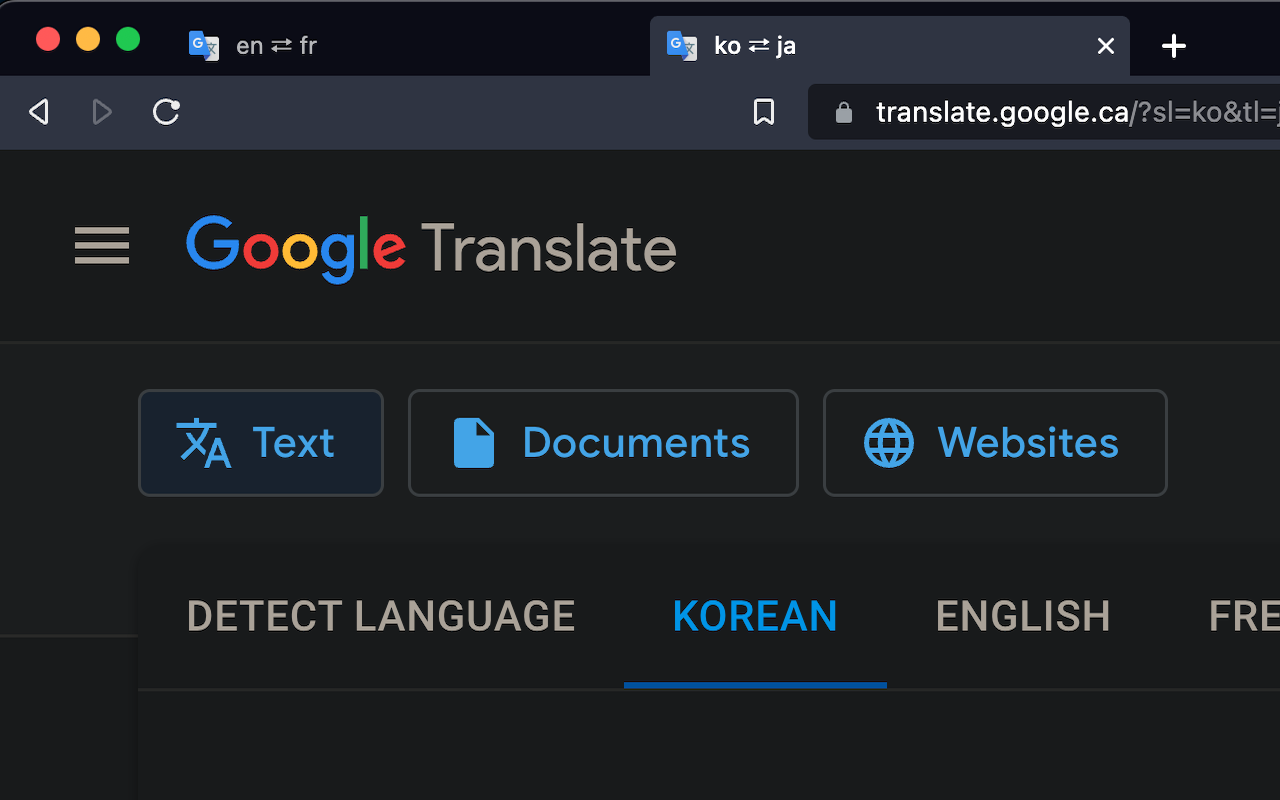This screenshot has width=1280, height=800.
Task: Activate the ko ⇄ ja browser tab
Action: point(890,46)
